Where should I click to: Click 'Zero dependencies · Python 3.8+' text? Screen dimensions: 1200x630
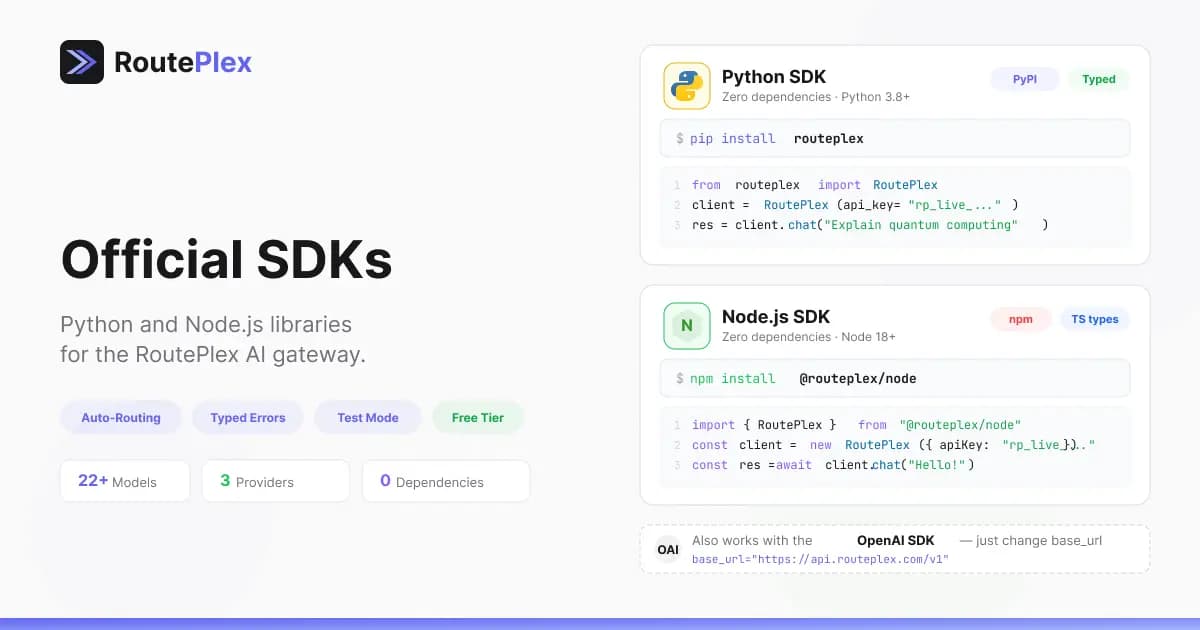tap(816, 97)
